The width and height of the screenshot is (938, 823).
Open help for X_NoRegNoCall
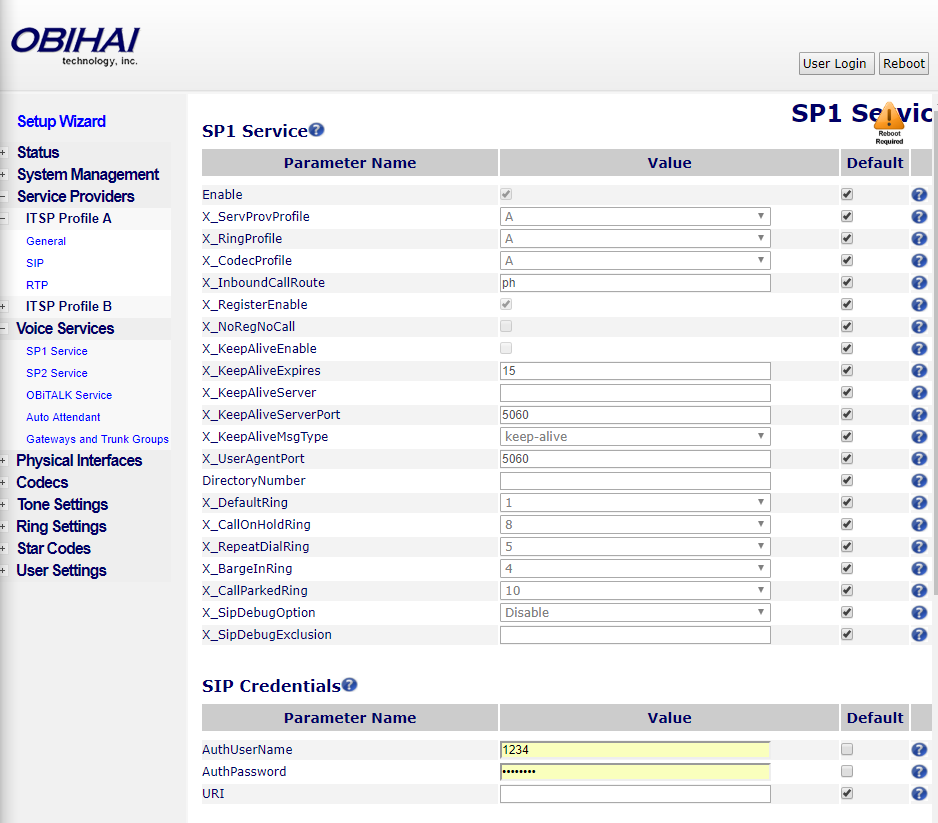pos(919,327)
